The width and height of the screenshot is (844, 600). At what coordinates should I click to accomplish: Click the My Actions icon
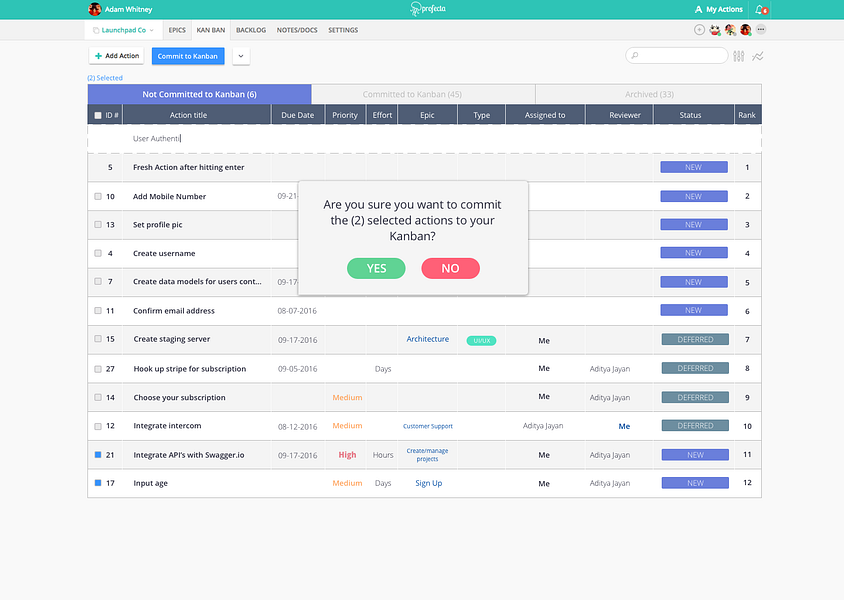[699, 9]
